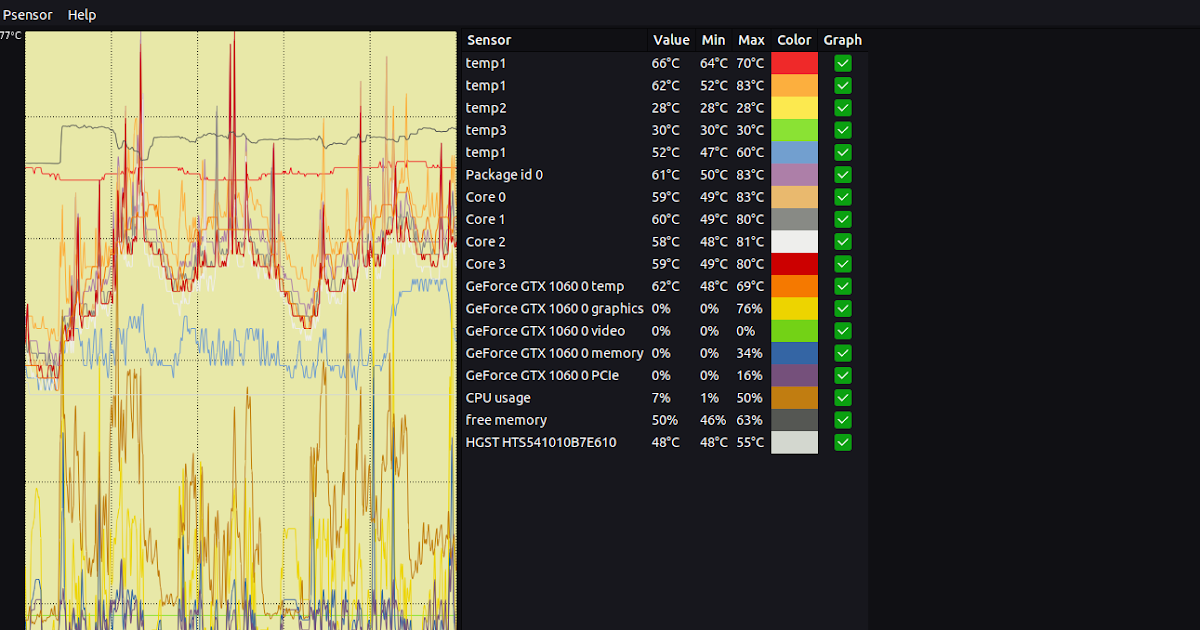Open color picker for temp1 sensor

tap(794, 63)
